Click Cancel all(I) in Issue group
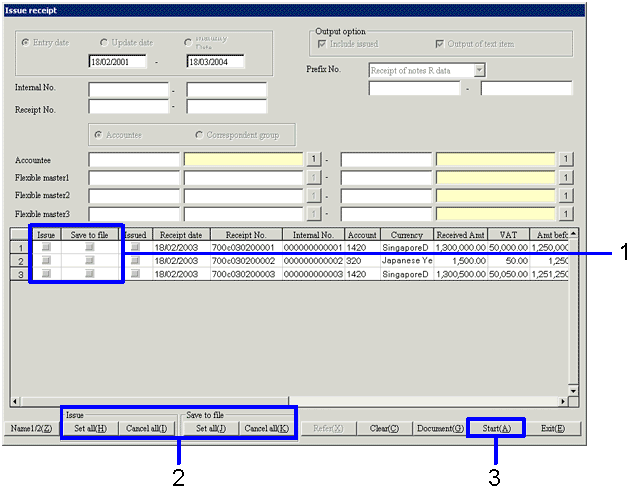 coord(147,428)
